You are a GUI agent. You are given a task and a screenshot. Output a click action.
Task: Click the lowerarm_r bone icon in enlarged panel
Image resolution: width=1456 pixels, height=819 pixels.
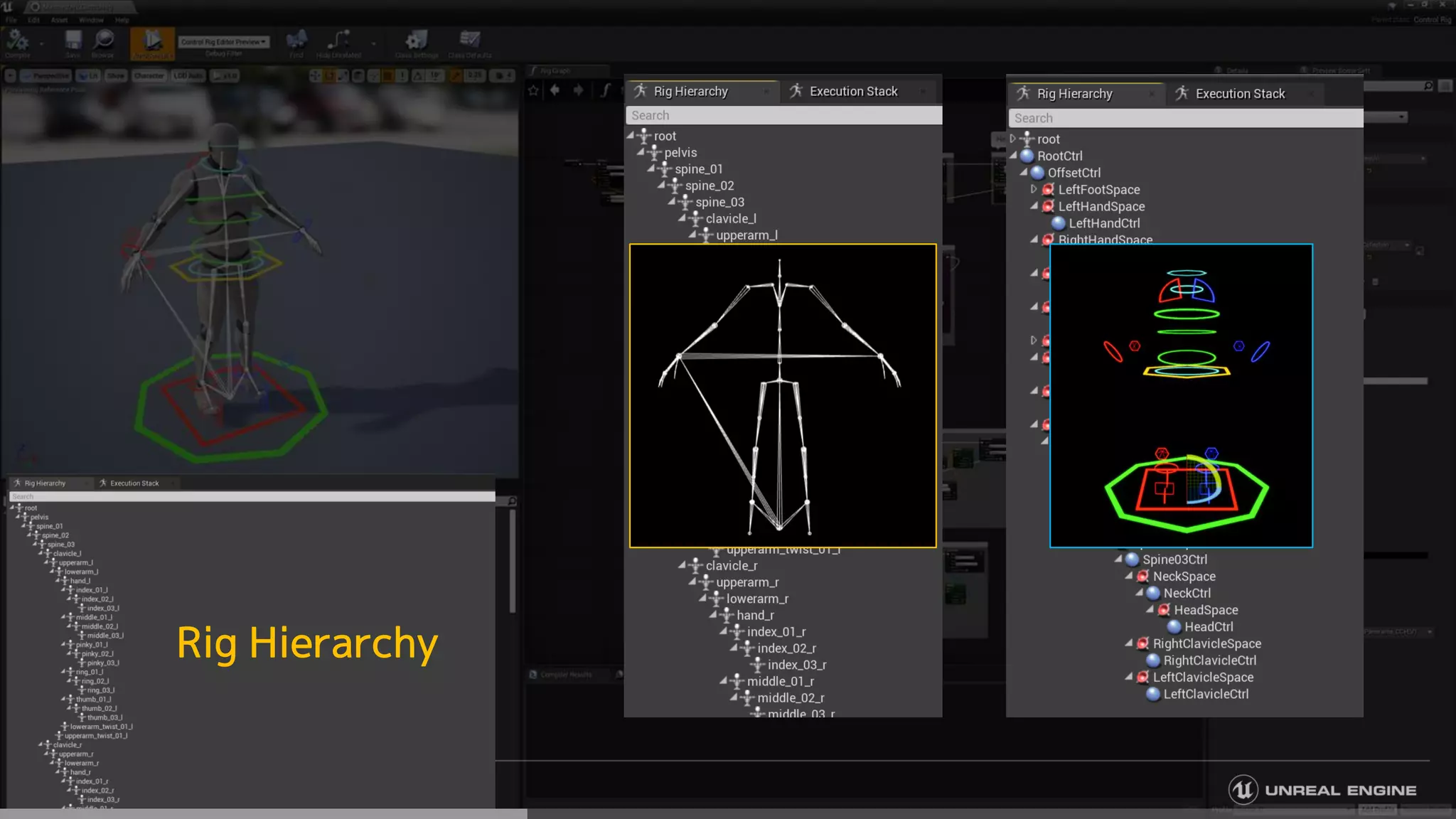click(x=716, y=599)
